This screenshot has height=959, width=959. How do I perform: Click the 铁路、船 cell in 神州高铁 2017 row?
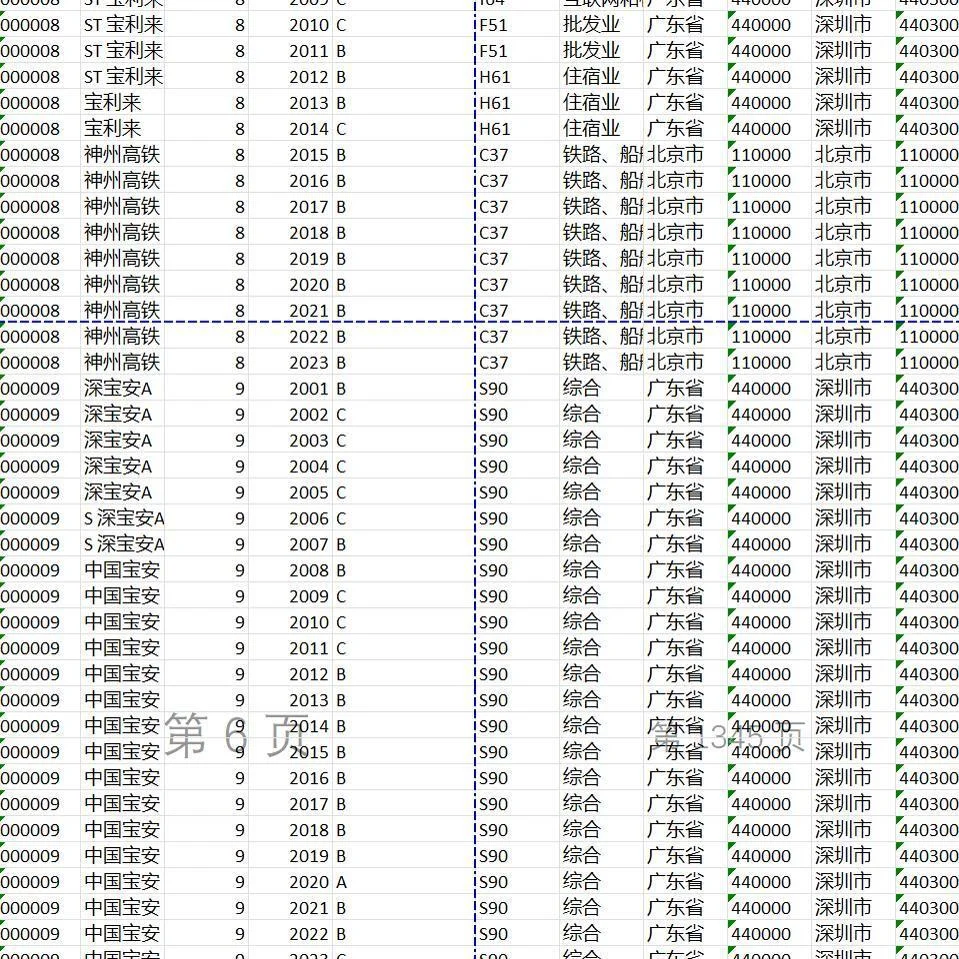[602, 207]
